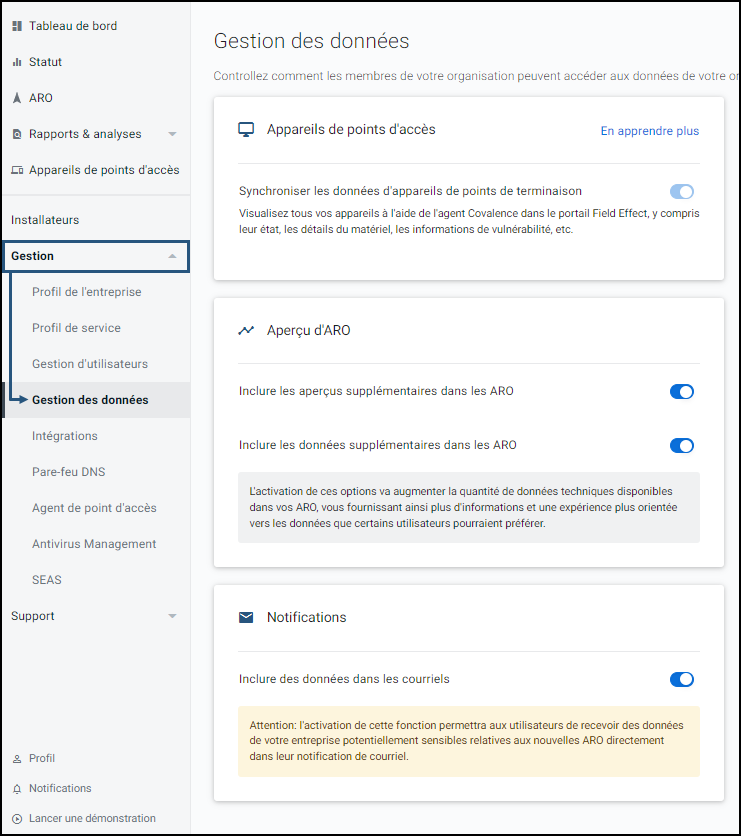Click the Synchroniser les données d'appareils label
The image size is (741, 836).
click(410, 191)
